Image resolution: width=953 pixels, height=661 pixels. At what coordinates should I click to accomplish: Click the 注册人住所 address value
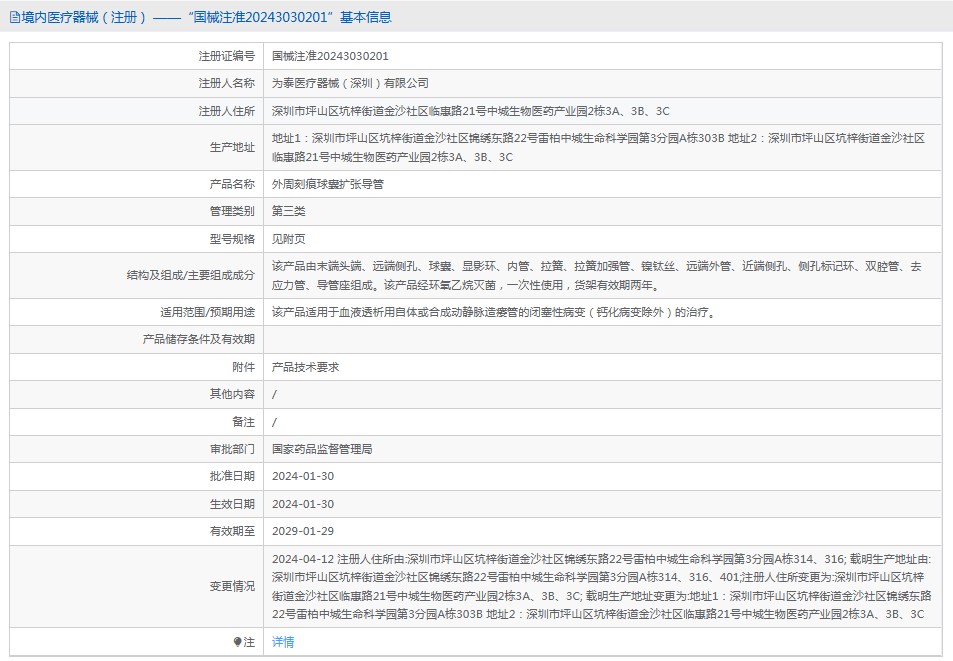[x=470, y=111]
